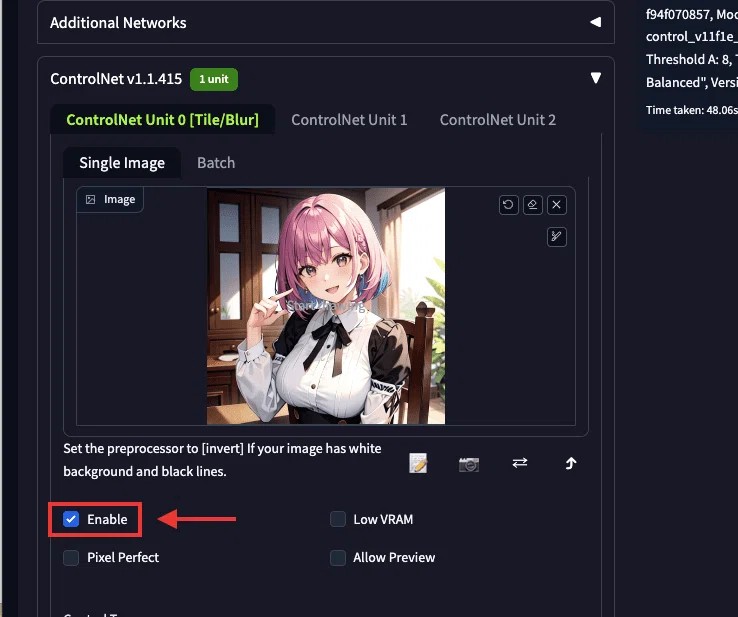738x617 pixels.
Task: Collapse the ControlNet v1.1.415 panel
Action: click(x=595, y=78)
